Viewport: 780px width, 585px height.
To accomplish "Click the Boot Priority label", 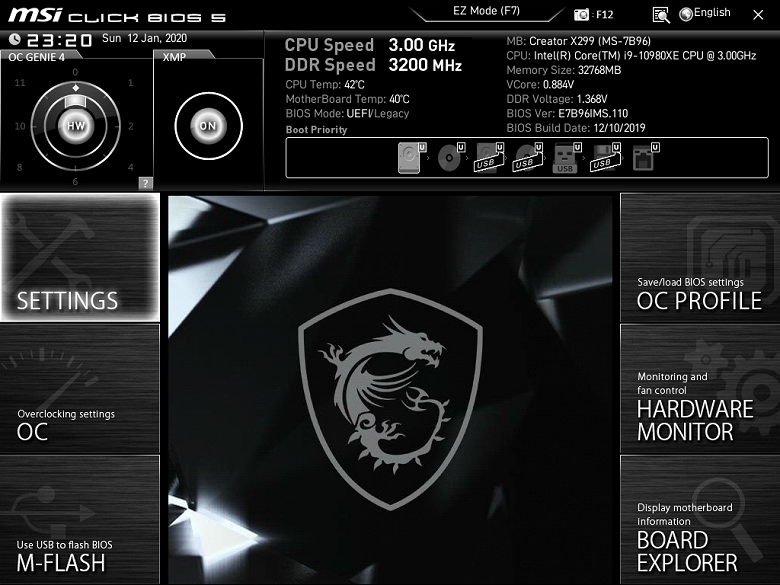I will point(316,130).
